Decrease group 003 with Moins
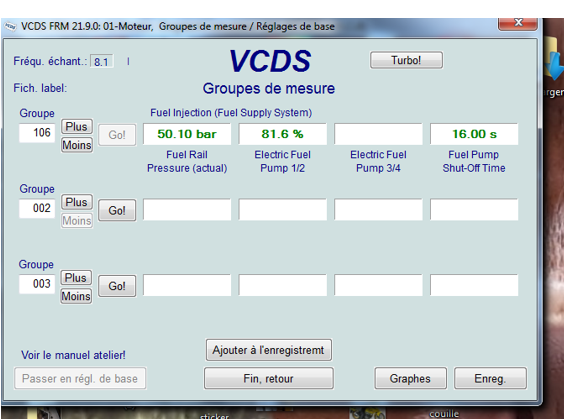 click(76, 296)
